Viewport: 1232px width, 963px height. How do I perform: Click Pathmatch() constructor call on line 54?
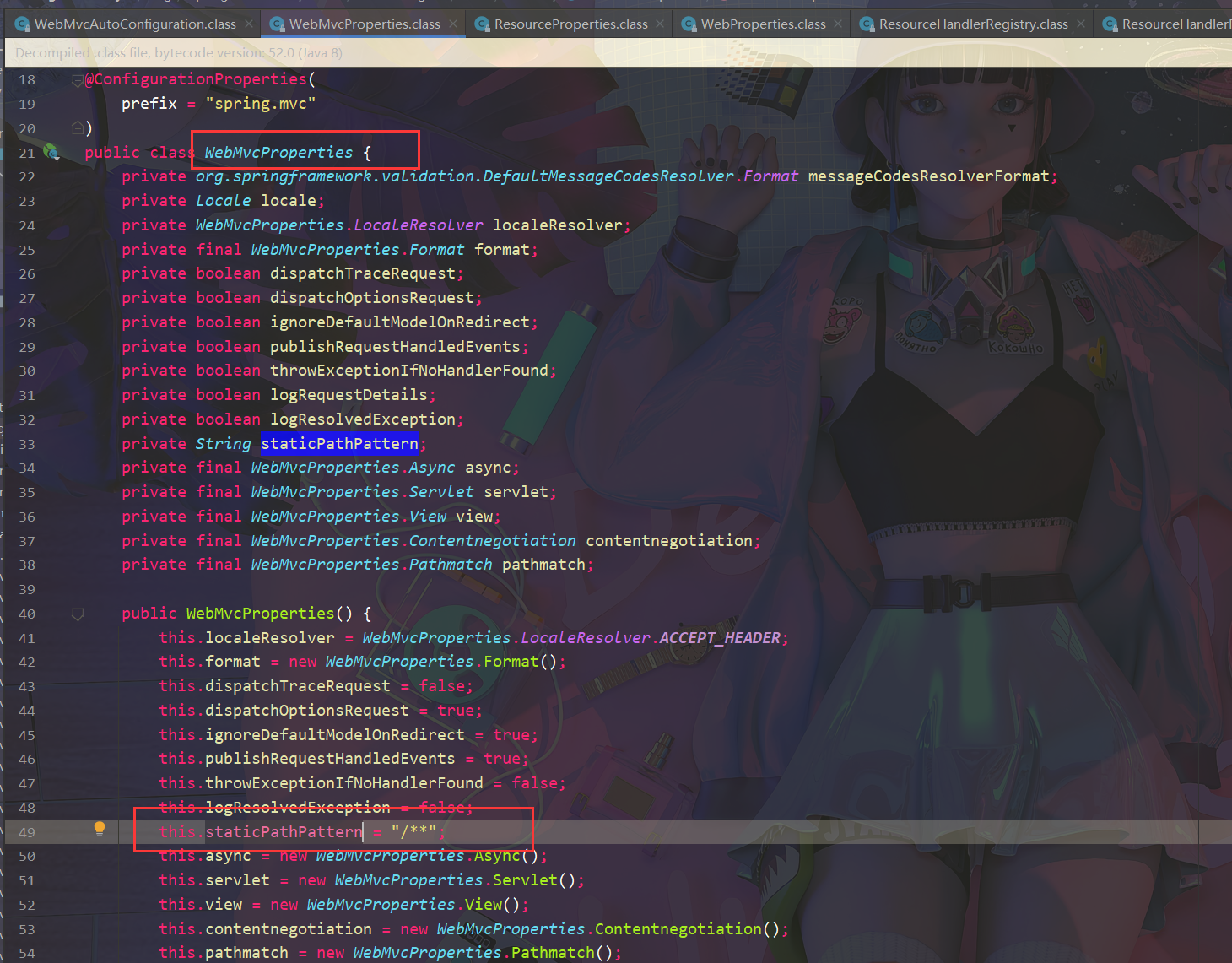[562, 953]
